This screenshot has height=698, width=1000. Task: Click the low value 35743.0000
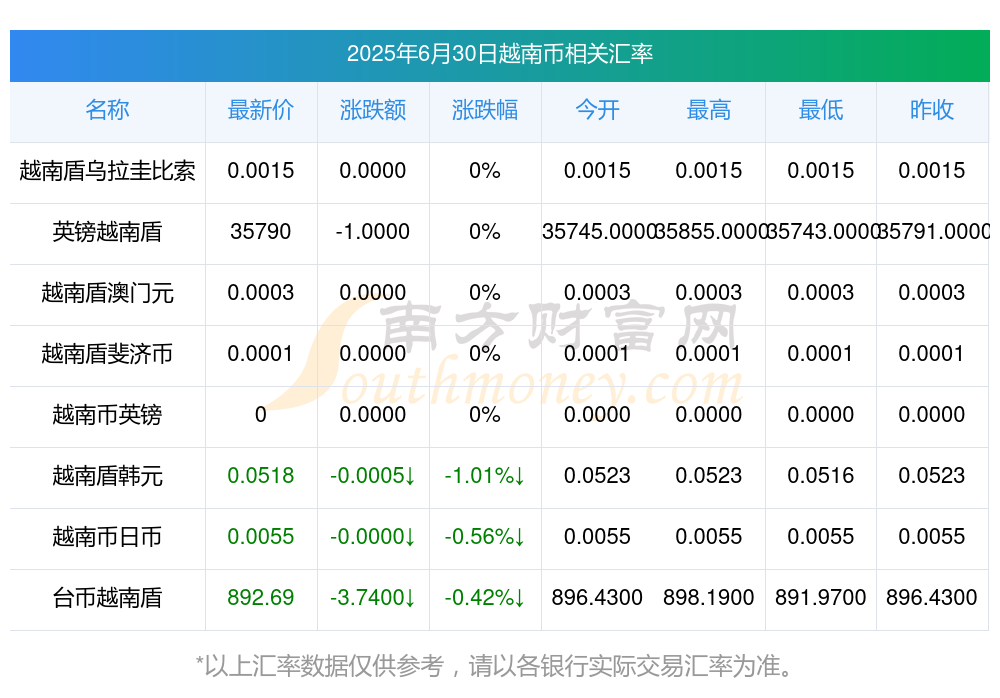click(821, 232)
